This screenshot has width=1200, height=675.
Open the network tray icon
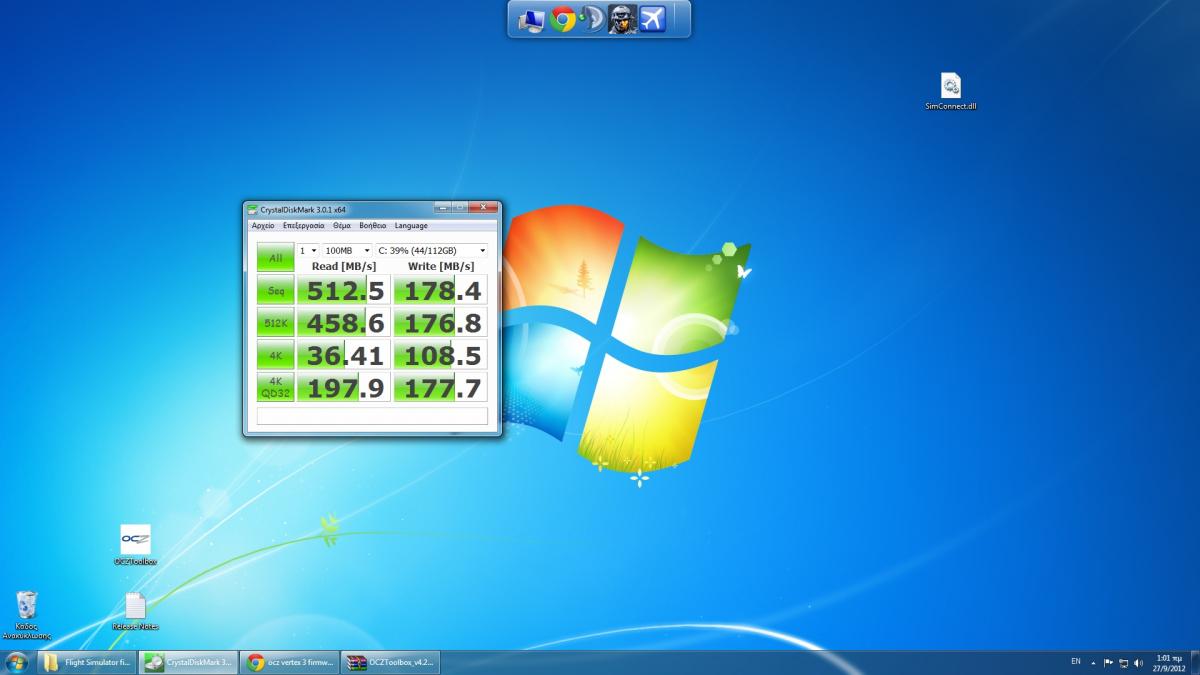[x=1124, y=663]
